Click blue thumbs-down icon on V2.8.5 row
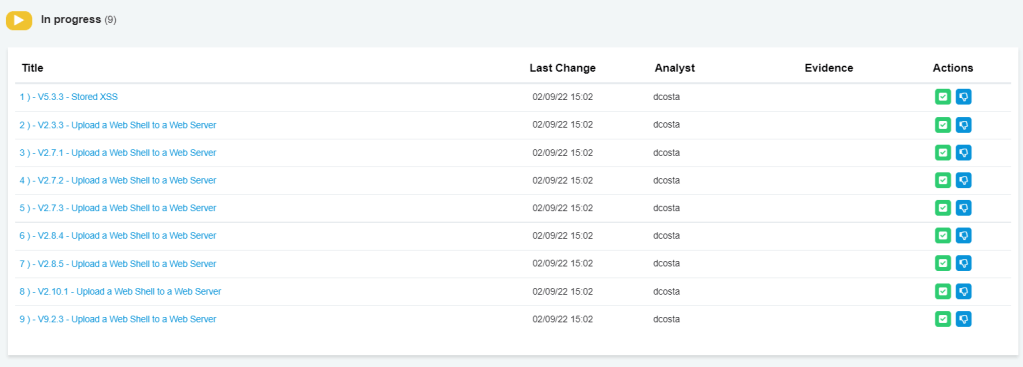Viewport: 1023px width, 367px height. click(x=964, y=263)
